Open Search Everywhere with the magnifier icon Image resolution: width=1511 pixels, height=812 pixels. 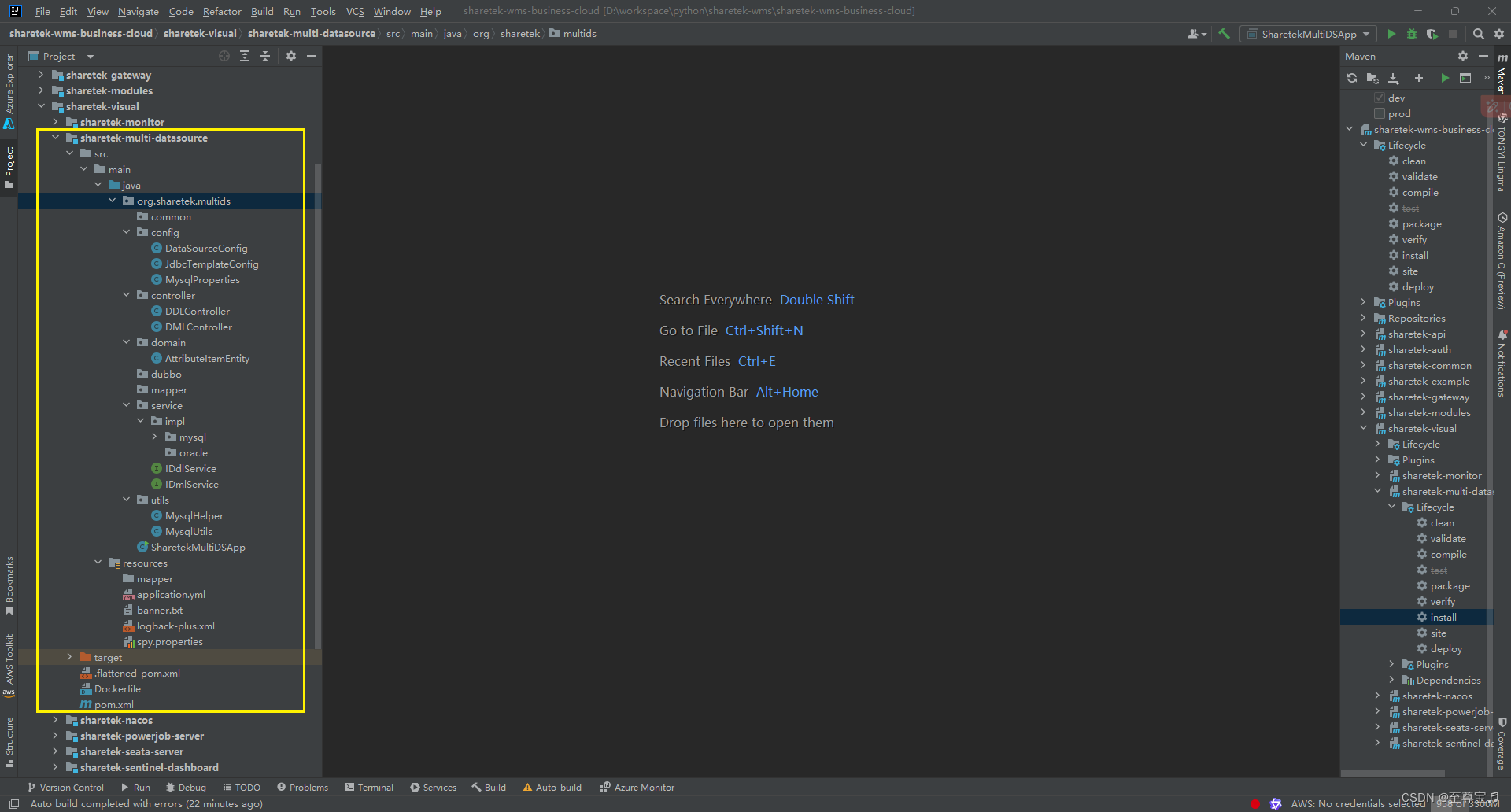(x=1479, y=34)
